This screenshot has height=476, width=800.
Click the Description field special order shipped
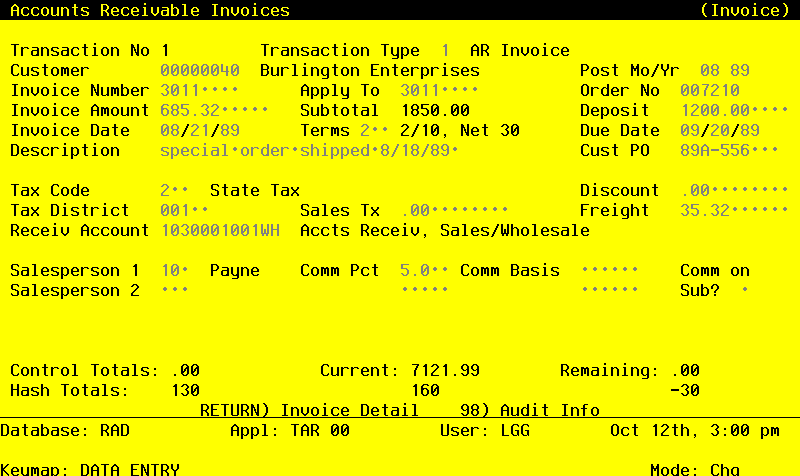tap(309, 151)
